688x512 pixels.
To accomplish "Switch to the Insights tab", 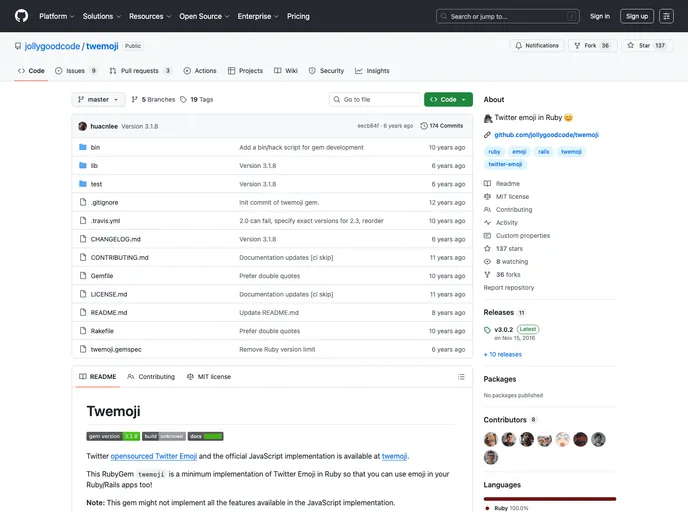I will tap(372, 71).
